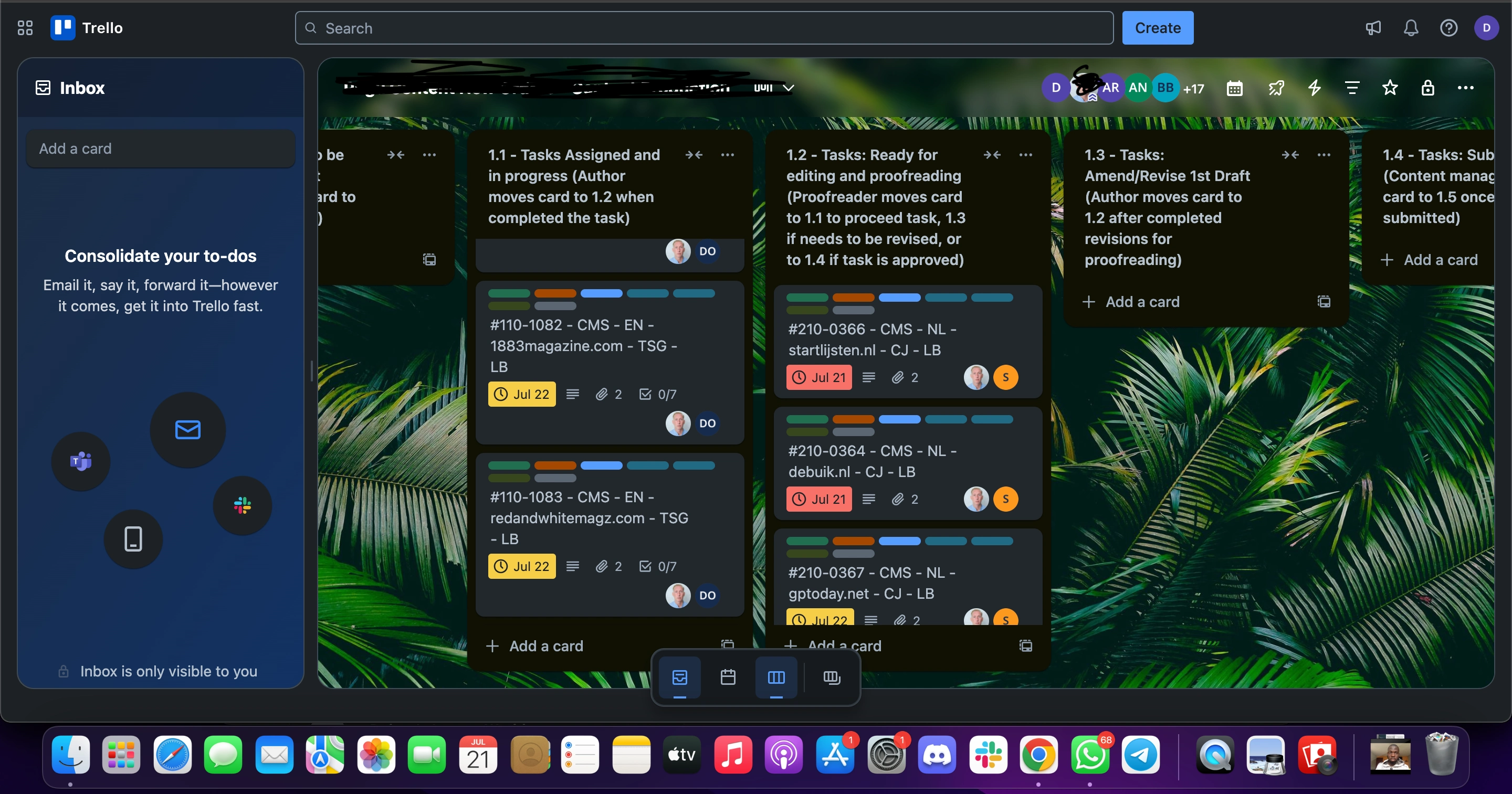Open list actions menu for 1.2 list
1512x794 pixels.
1025,155
